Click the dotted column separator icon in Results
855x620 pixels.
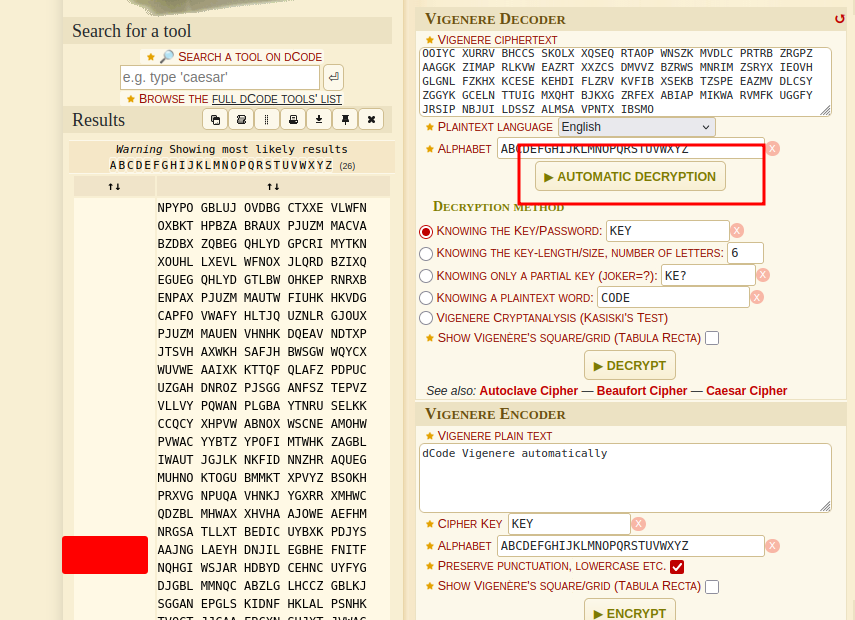point(267,119)
